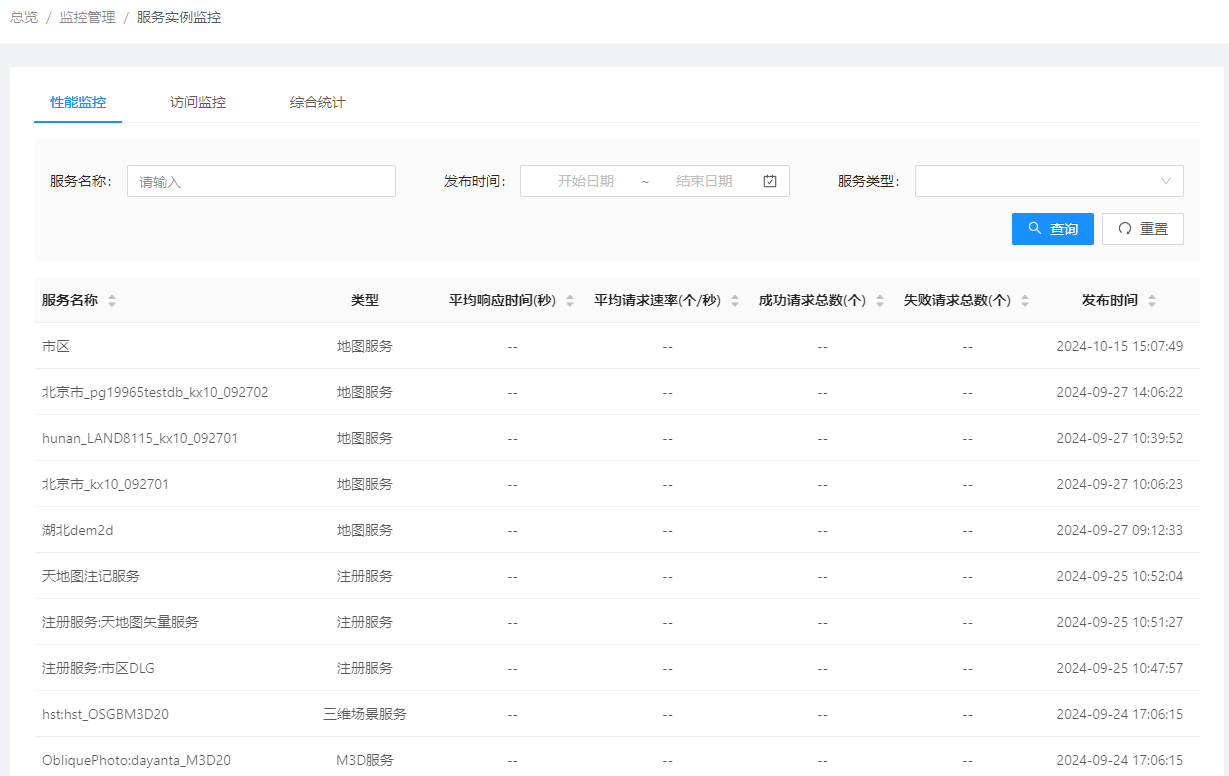Sort by 平均响应时间(秒) sort icon

[570, 301]
